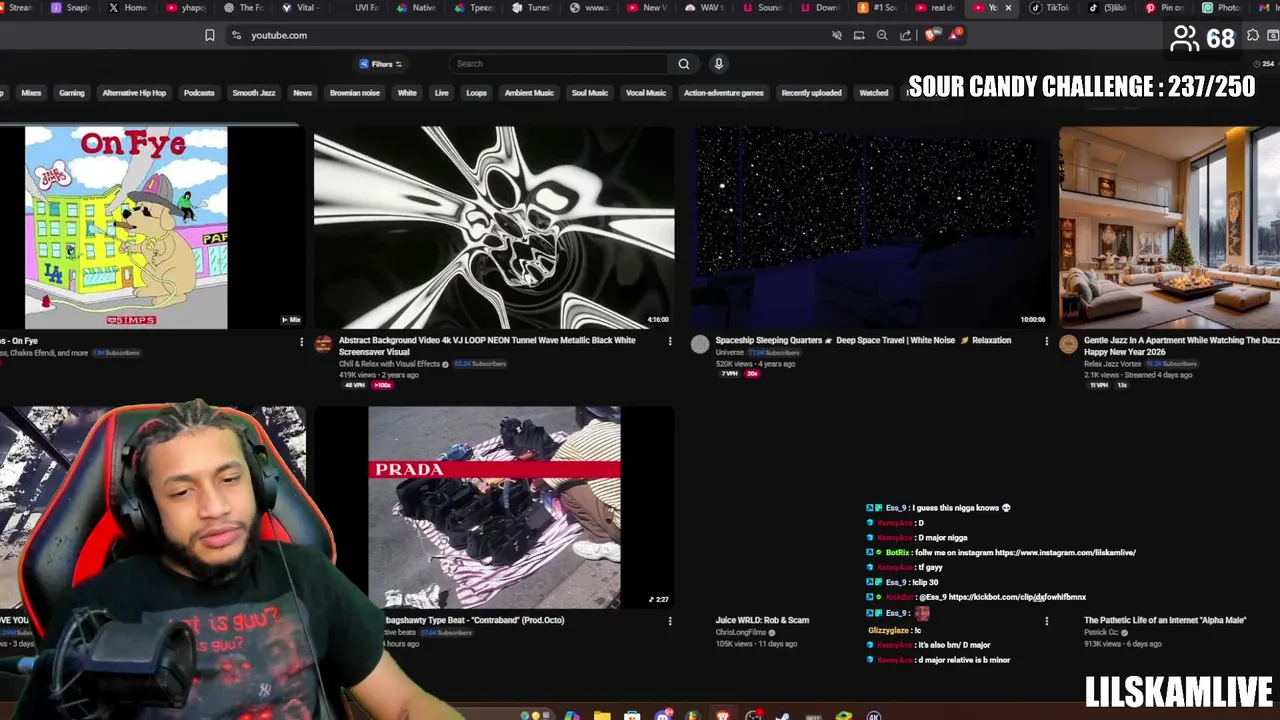Image resolution: width=1280 pixels, height=720 pixels.
Task: View site information icon beside youtube.com
Action: [236, 35]
